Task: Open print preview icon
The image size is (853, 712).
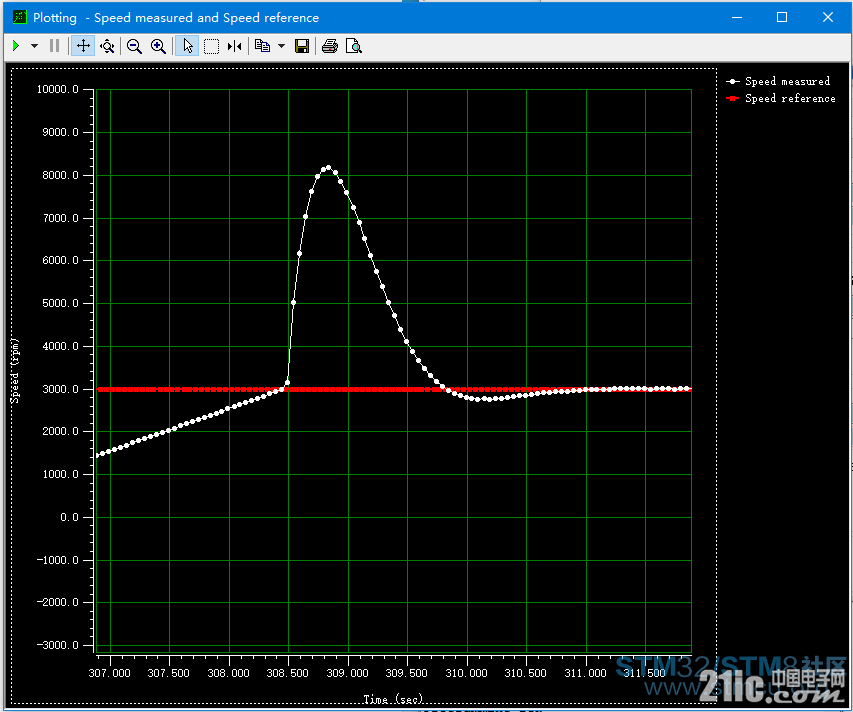Action: 354,46
